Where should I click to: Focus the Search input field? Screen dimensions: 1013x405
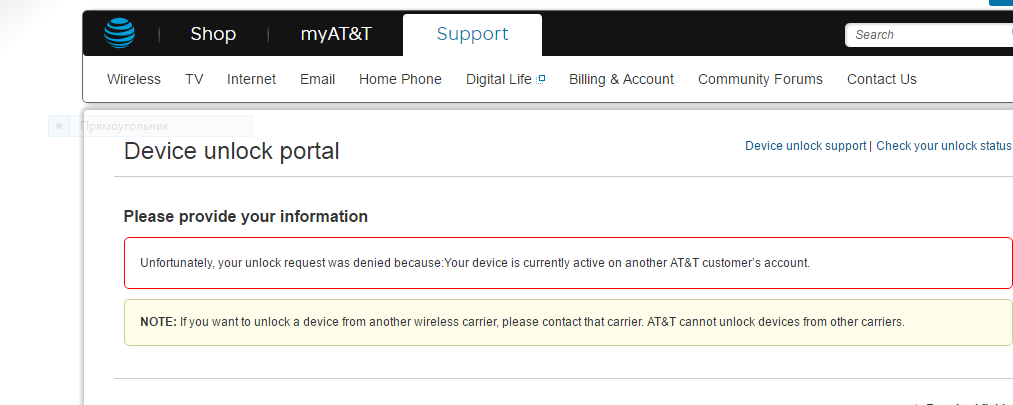tap(925, 35)
